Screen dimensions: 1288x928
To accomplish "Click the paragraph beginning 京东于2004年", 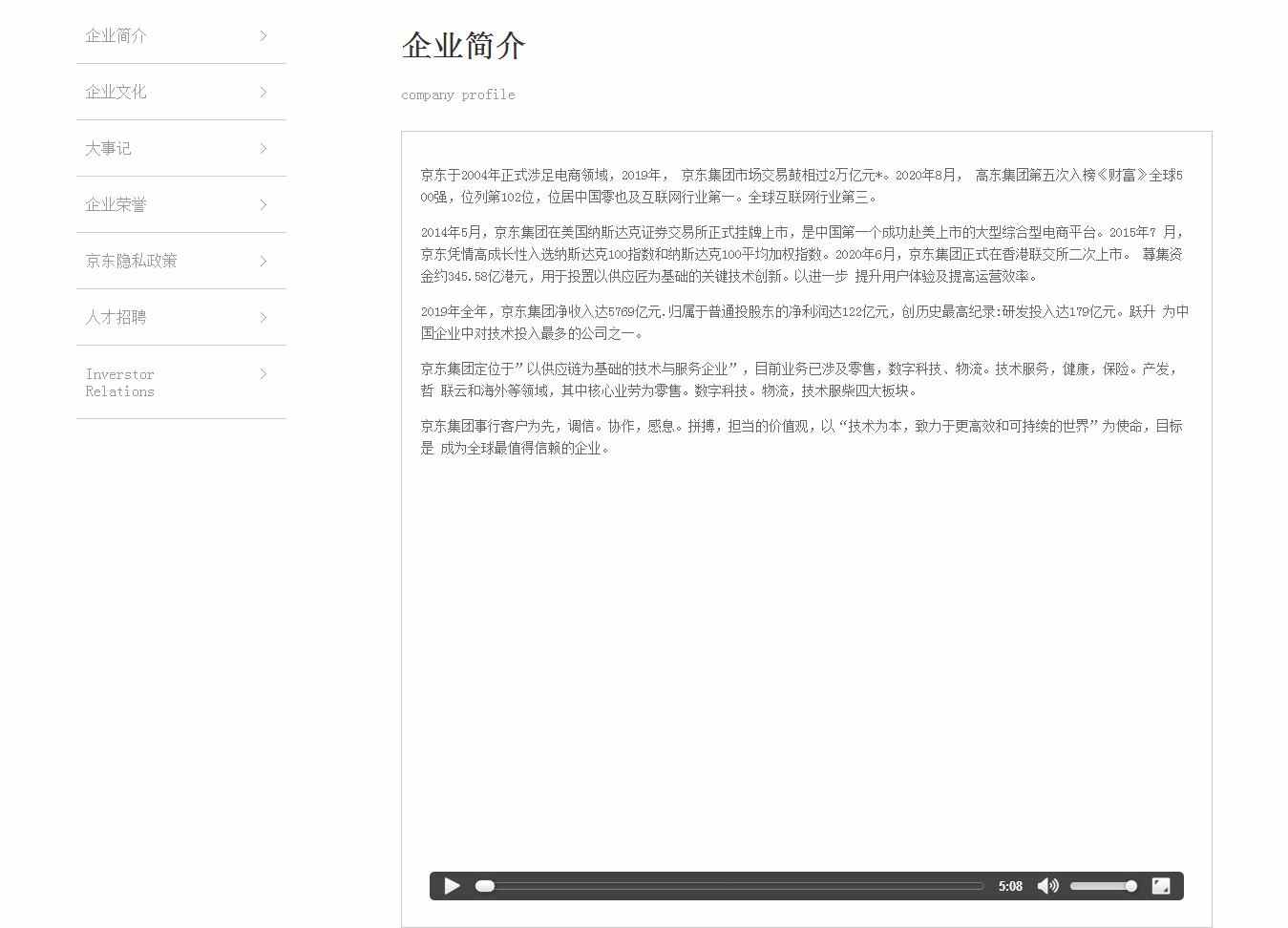I will [802, 186].
